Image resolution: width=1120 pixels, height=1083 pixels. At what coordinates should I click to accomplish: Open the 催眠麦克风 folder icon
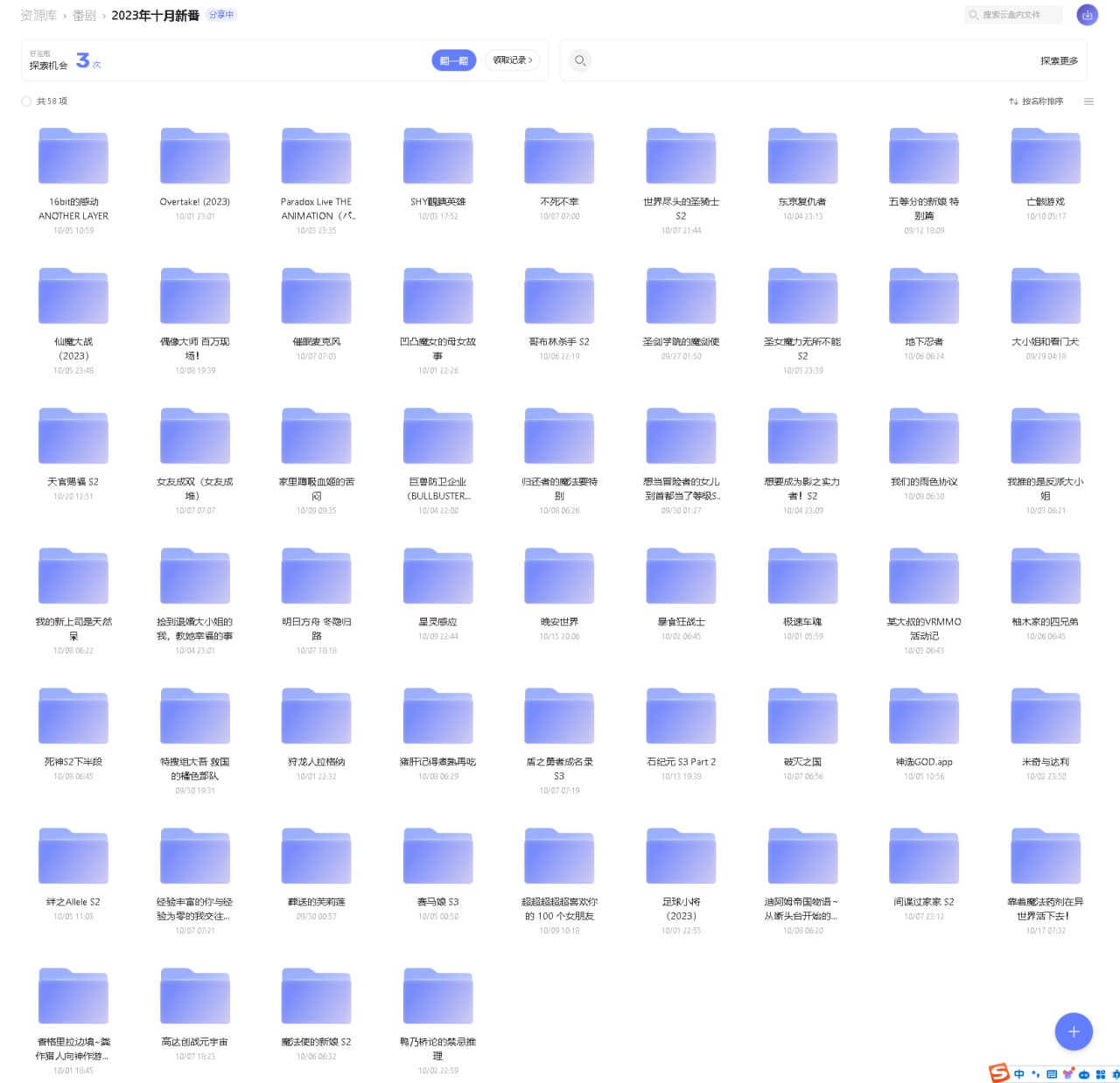[x=317, y=296]
